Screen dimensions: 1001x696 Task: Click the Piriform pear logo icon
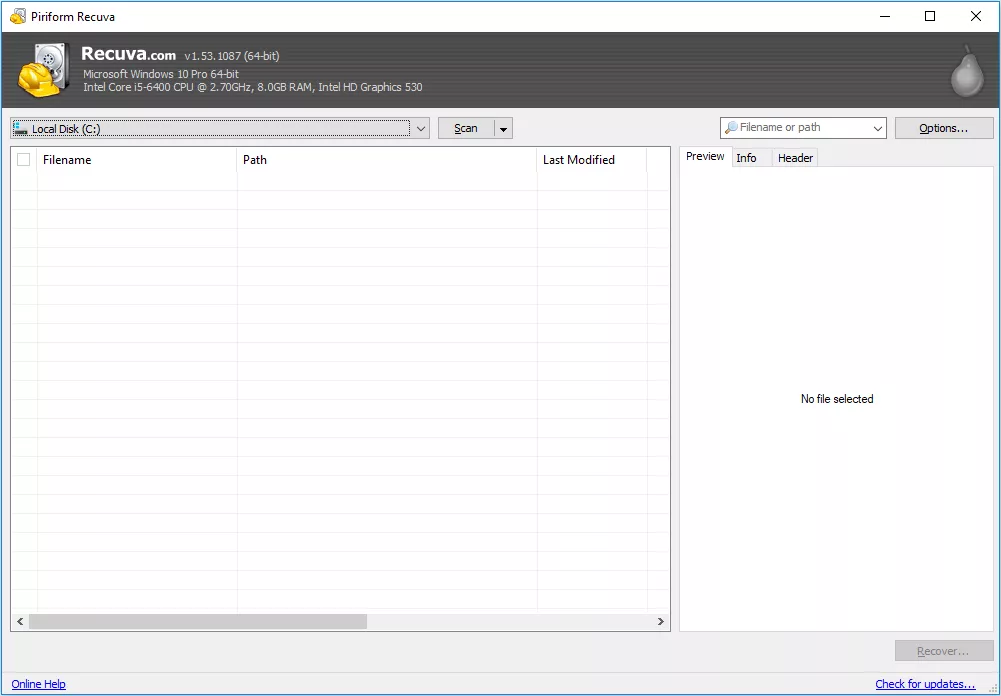click(966, 71)
